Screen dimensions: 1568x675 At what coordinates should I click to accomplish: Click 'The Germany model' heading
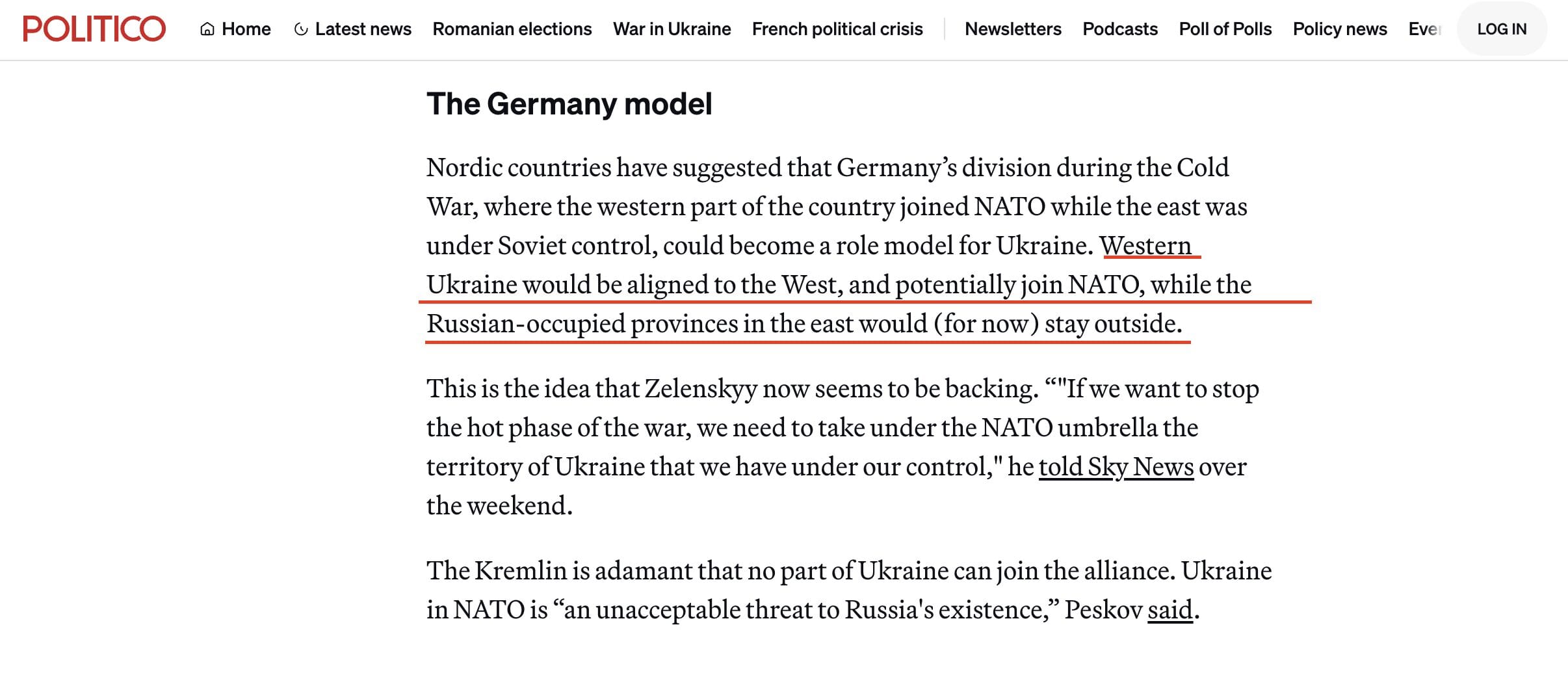pyautogui.click(x=569, y=104)
